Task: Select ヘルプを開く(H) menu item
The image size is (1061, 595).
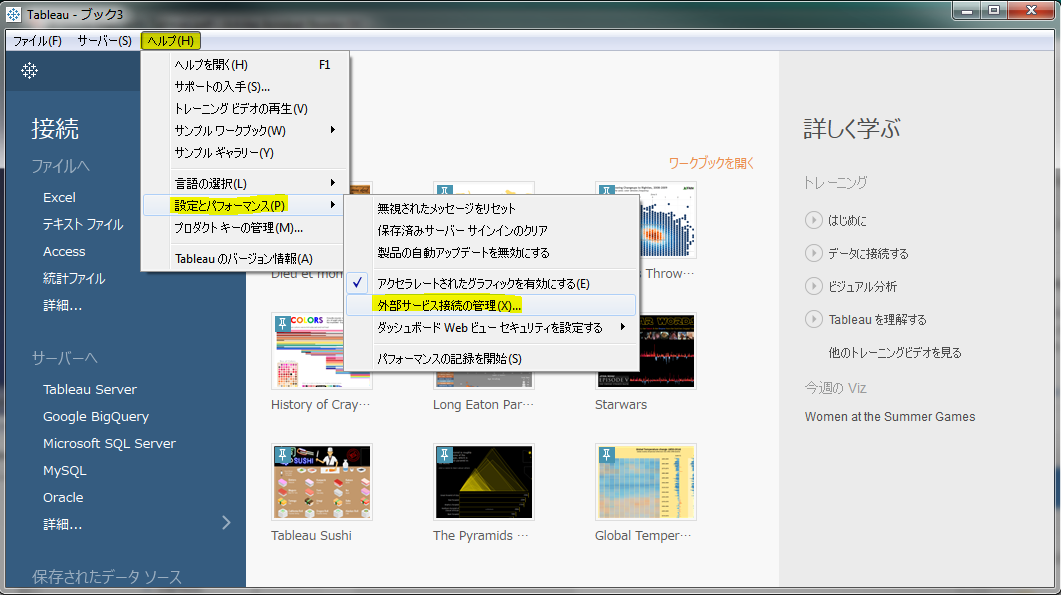Action: [246, 64]
